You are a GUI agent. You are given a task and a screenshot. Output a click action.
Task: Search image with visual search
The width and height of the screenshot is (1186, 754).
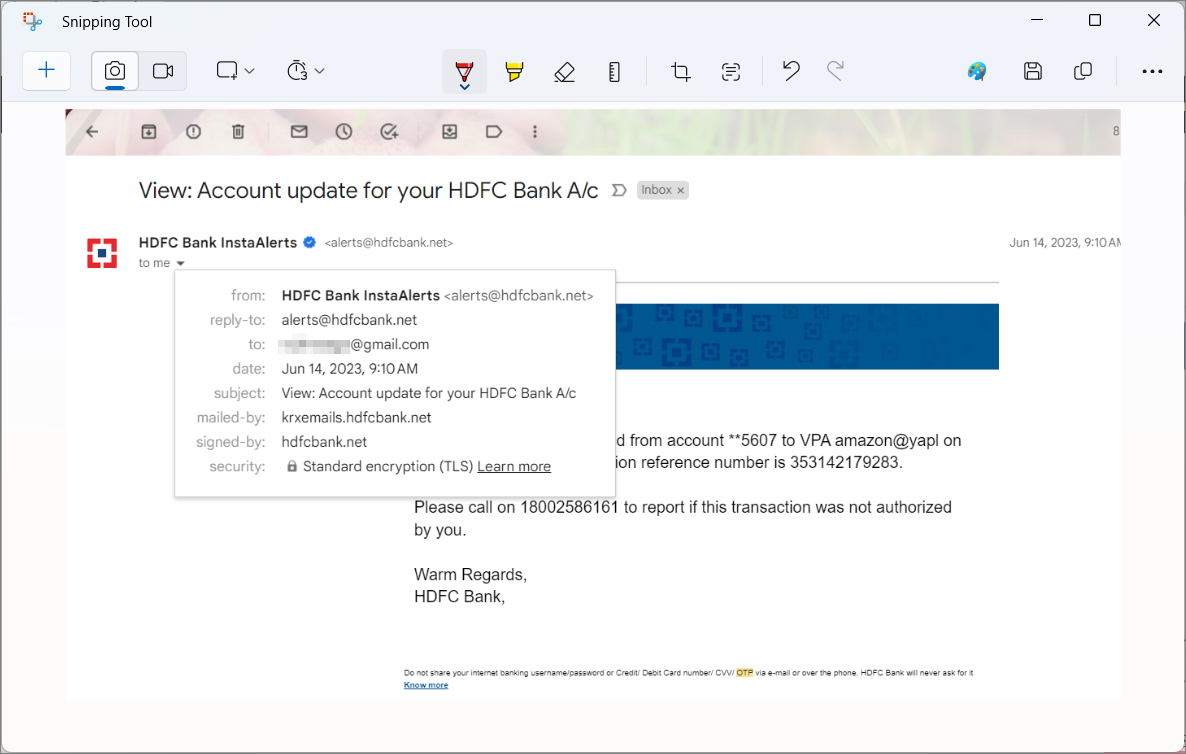point(977,71)
